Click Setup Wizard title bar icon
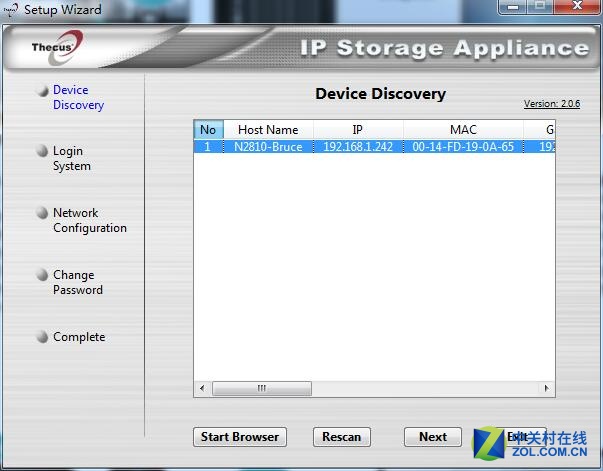This screenshot has height=471, width=603. [x=11, y=10]
